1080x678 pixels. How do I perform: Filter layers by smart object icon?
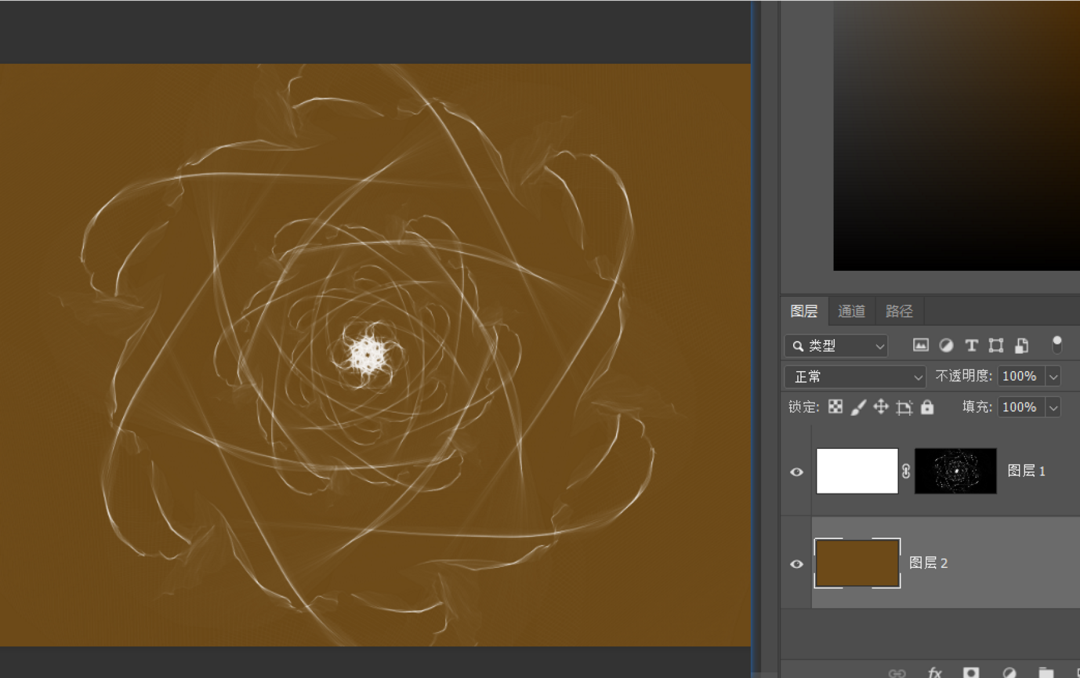(x=1022, y=345)
